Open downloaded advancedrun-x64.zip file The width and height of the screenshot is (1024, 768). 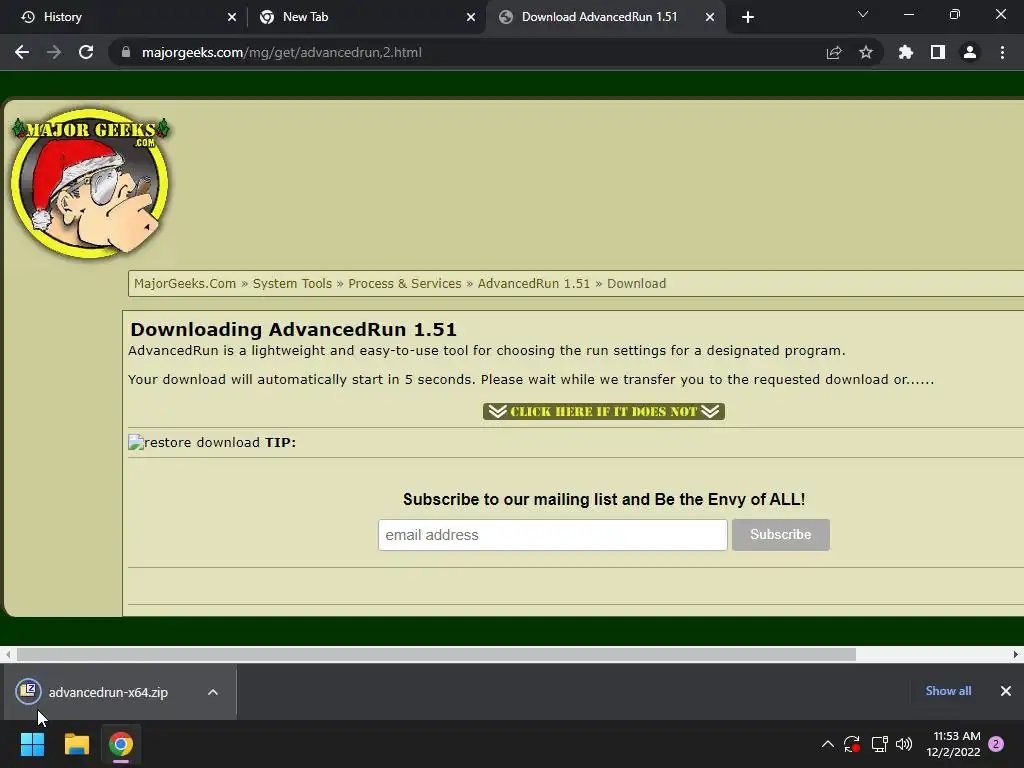[108, 692]
